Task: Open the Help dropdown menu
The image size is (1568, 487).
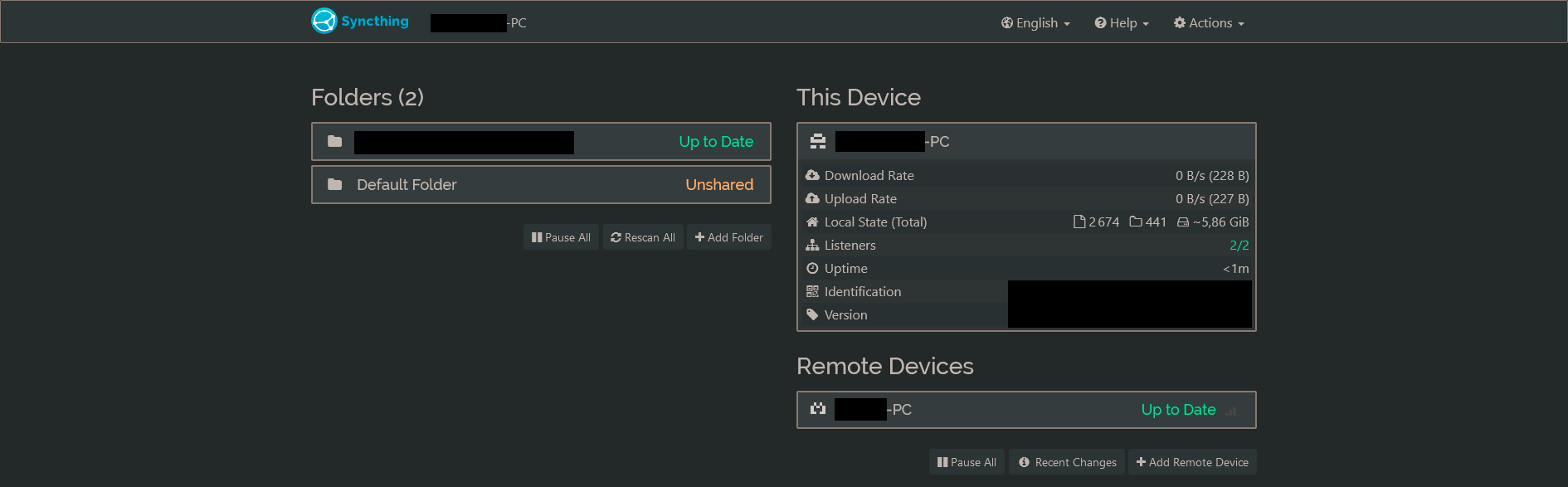Action: [1122, 23]
